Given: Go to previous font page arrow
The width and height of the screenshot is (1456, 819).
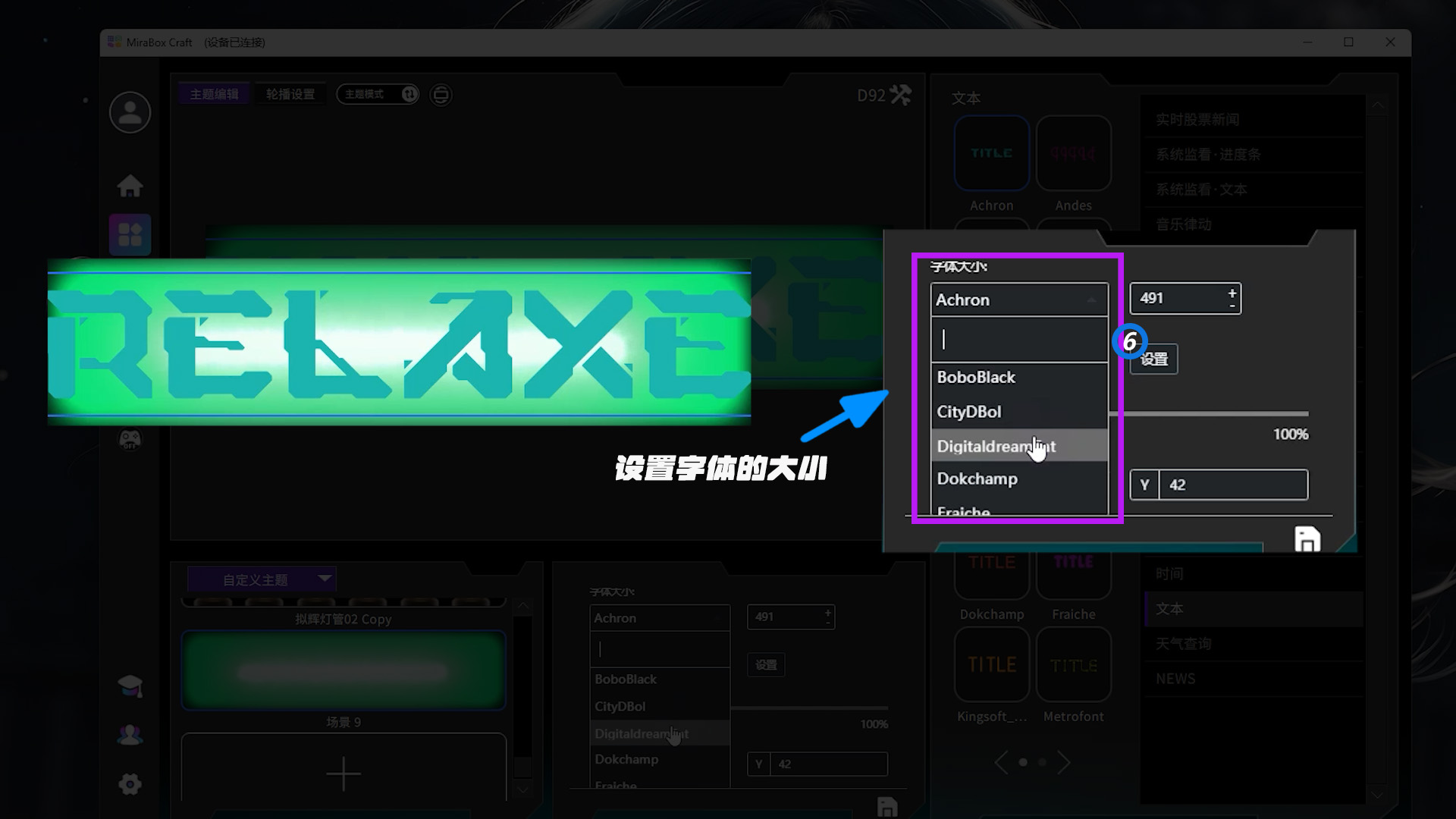Looking at the screenshot, I should point(1002,762).
